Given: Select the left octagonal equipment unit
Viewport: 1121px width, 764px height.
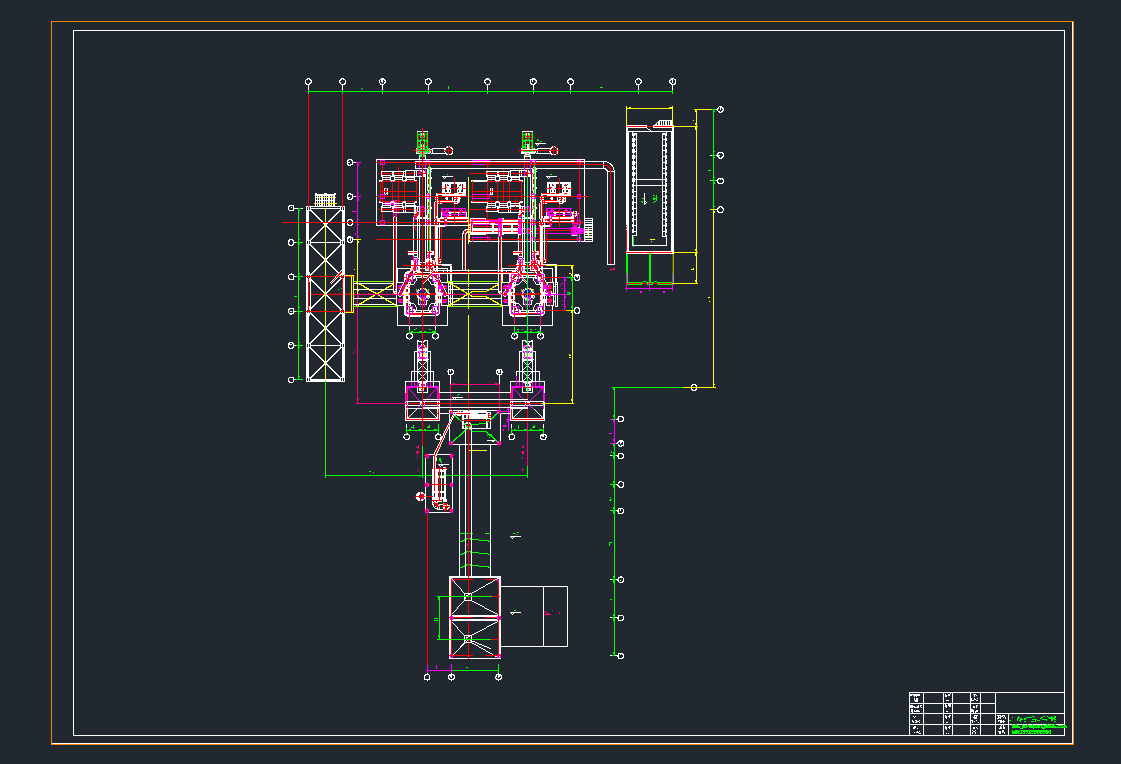Looking at the screenshot, I should tap(424, 293).
